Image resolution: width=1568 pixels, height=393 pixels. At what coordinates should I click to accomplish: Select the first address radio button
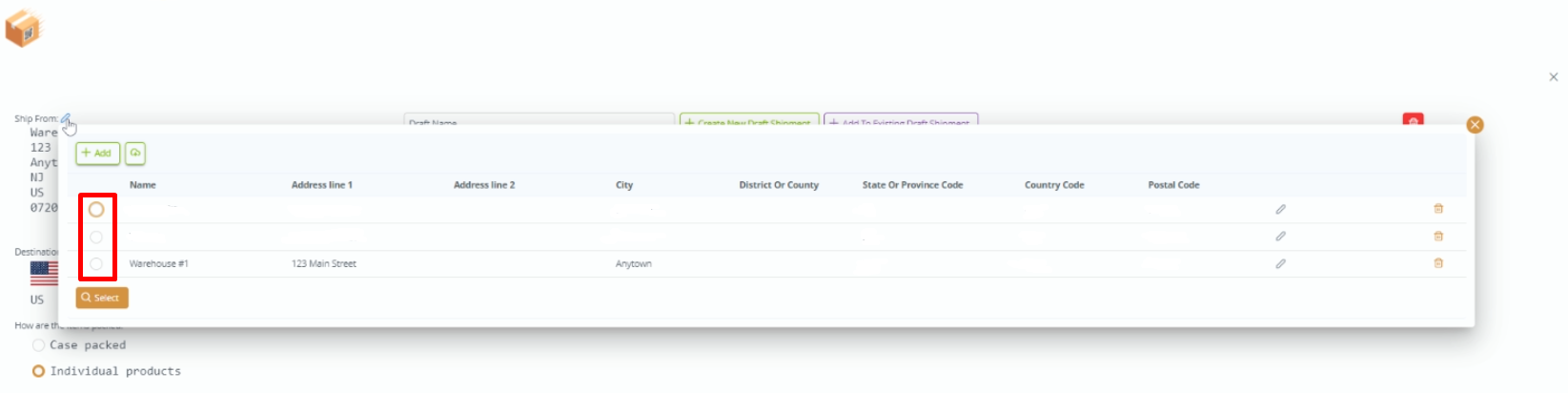96,210
